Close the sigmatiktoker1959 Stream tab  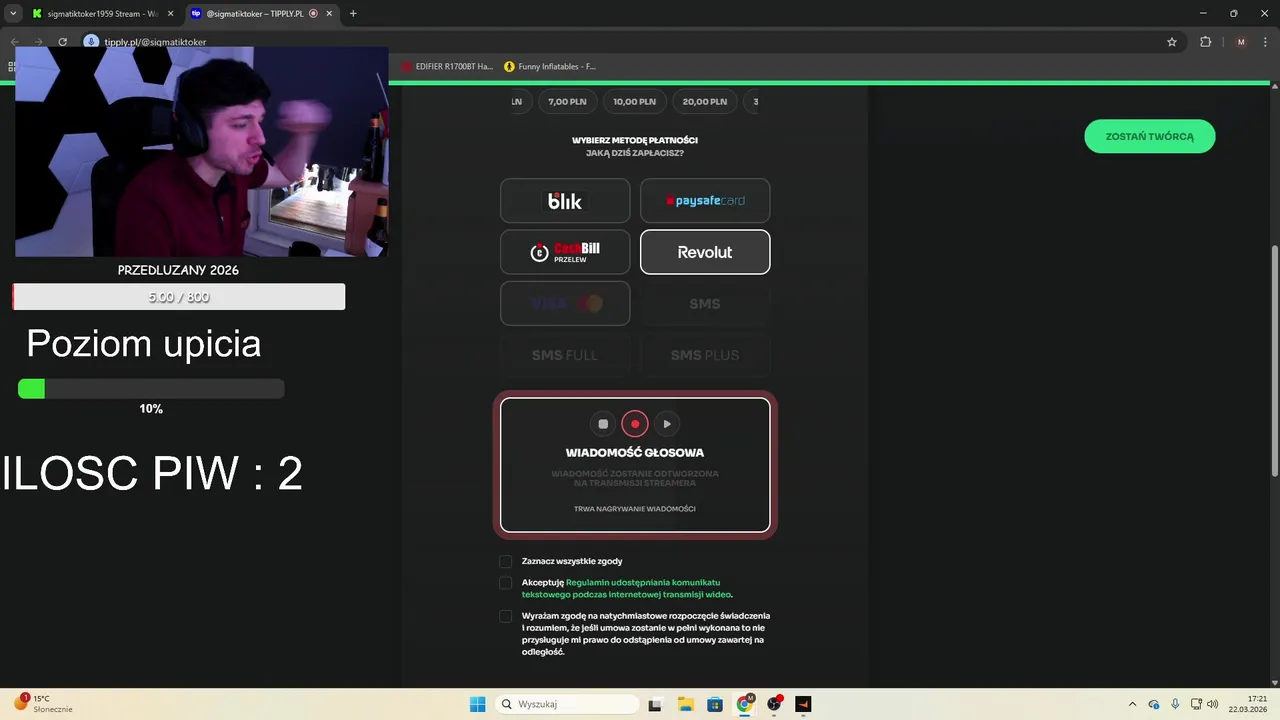point(169,14)
